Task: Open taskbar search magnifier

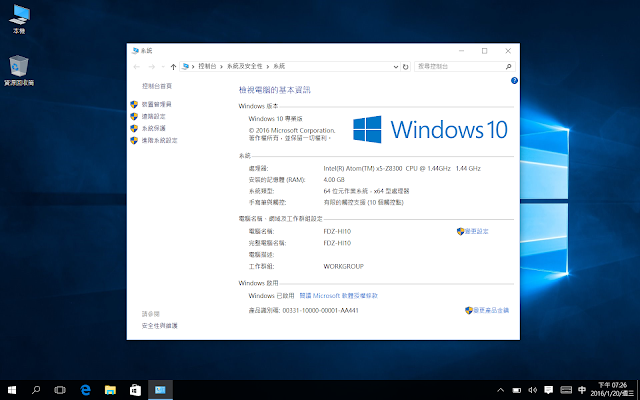Action: [36, 390]
